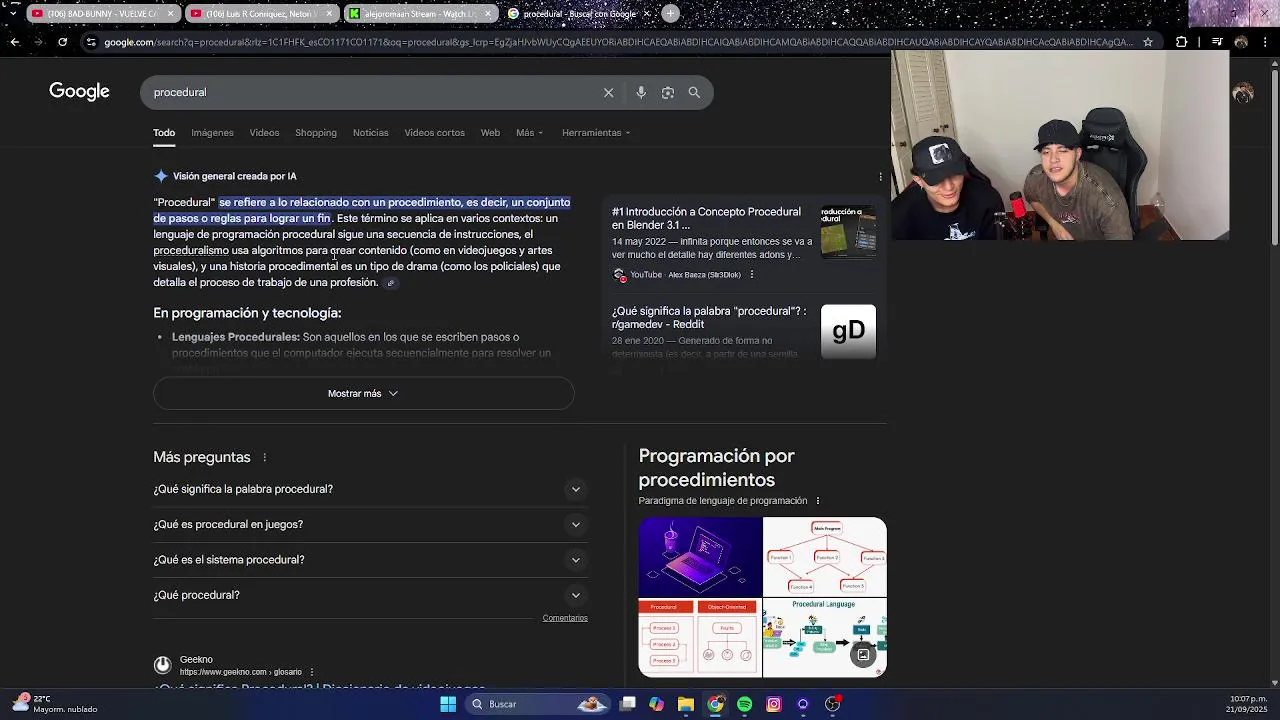The height and width of the screenshot is (720, 1280).
Task: Switch to the Noticias tab
Action: point(370,133)
